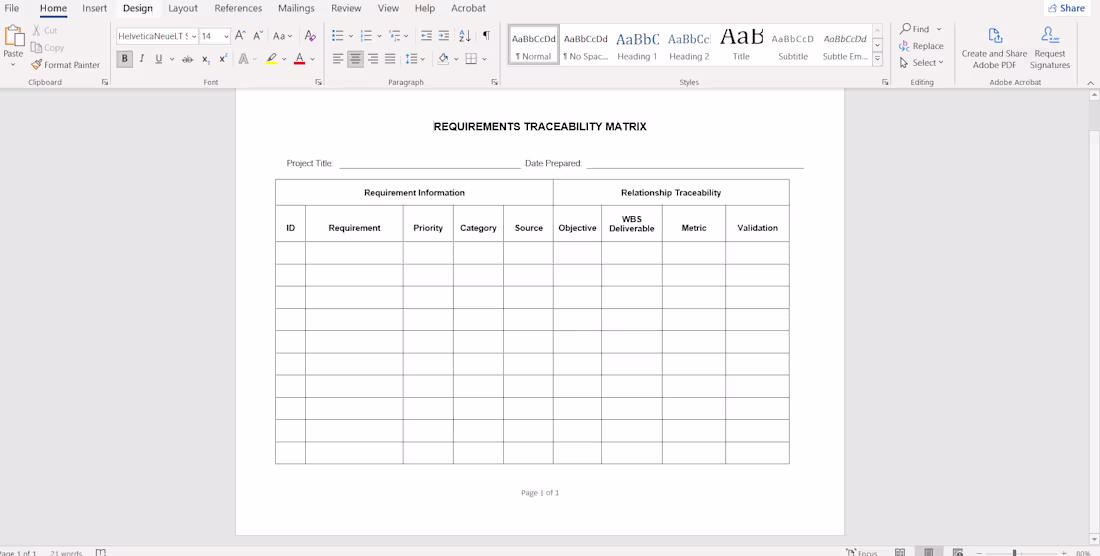Increase paragraph indent
1100x556 pixels.
[443, 36]
